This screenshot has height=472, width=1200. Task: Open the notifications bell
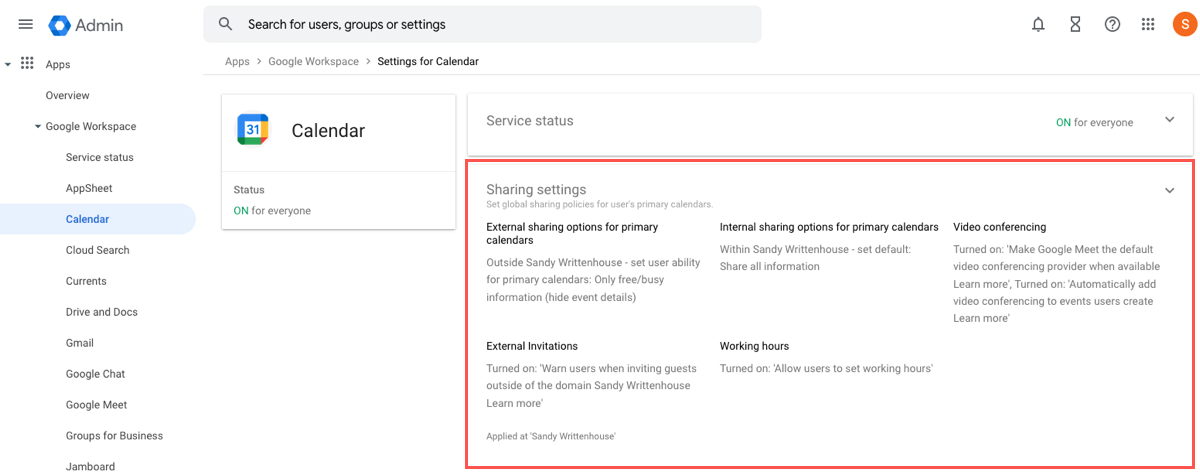(x=1038, y=24)
